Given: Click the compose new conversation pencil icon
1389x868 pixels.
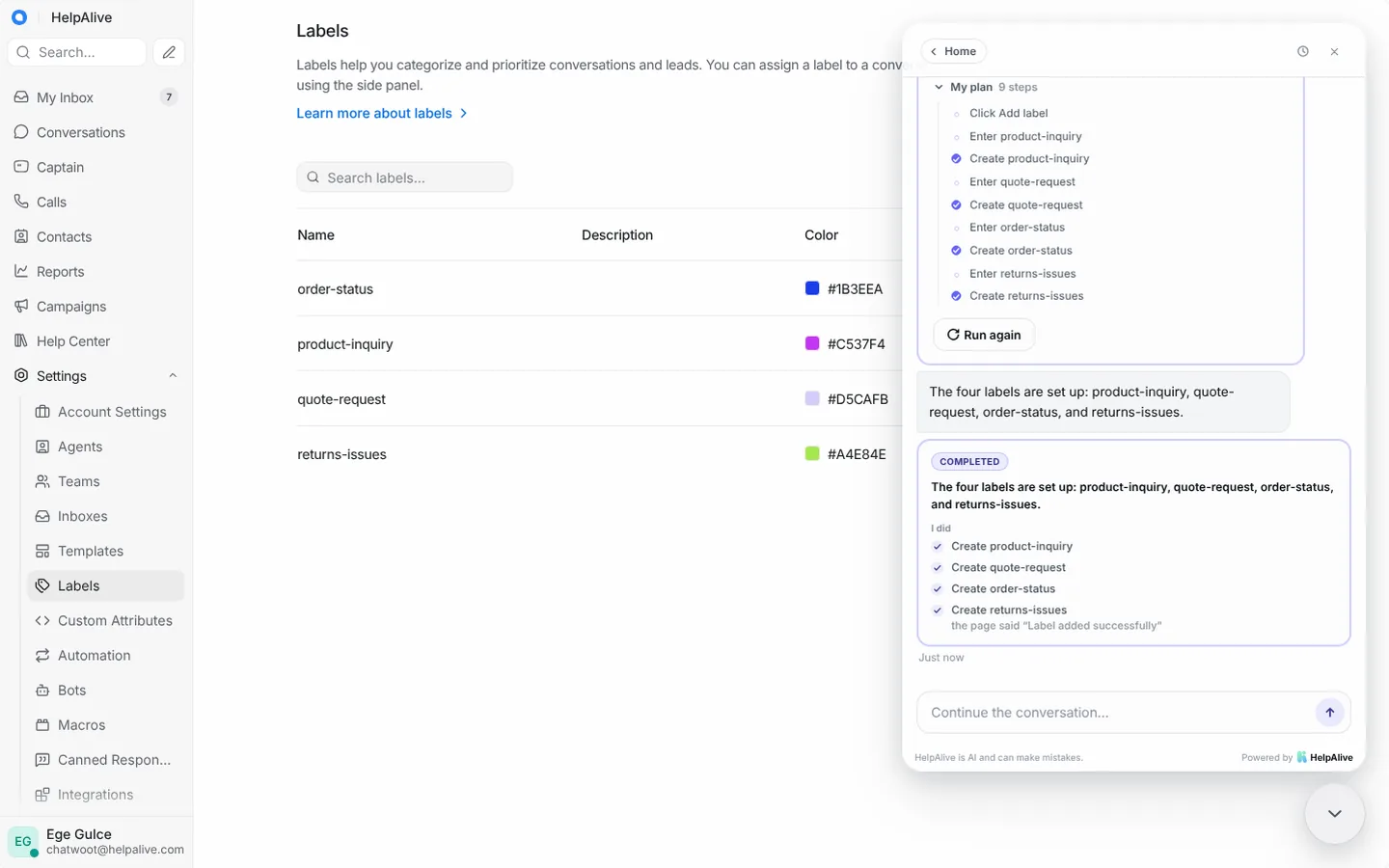Looking at the screenshot, I should pyautogui.click(x=169, y=52).
